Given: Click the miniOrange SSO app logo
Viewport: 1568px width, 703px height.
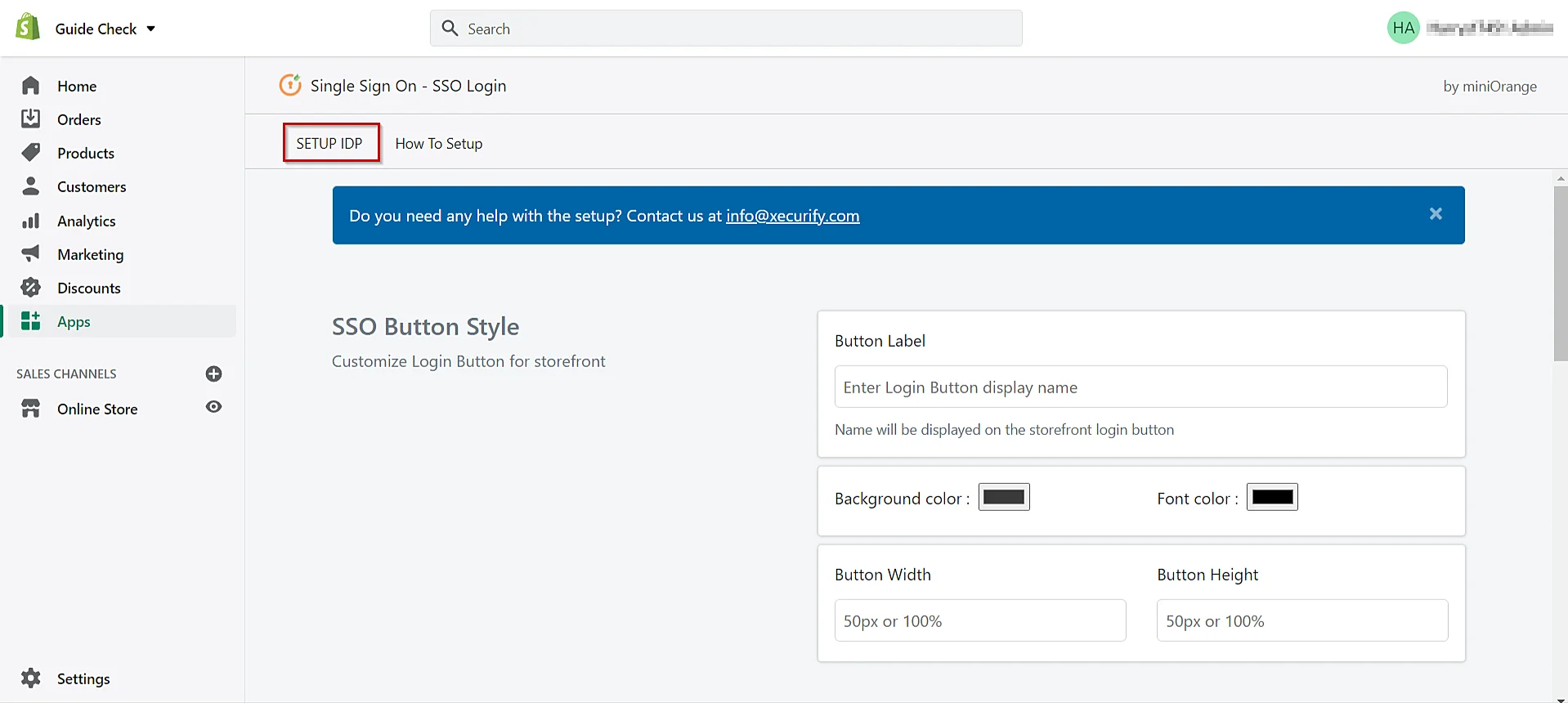Looking at the screenshot, I should pyautogui.click(x=290, y=84).
